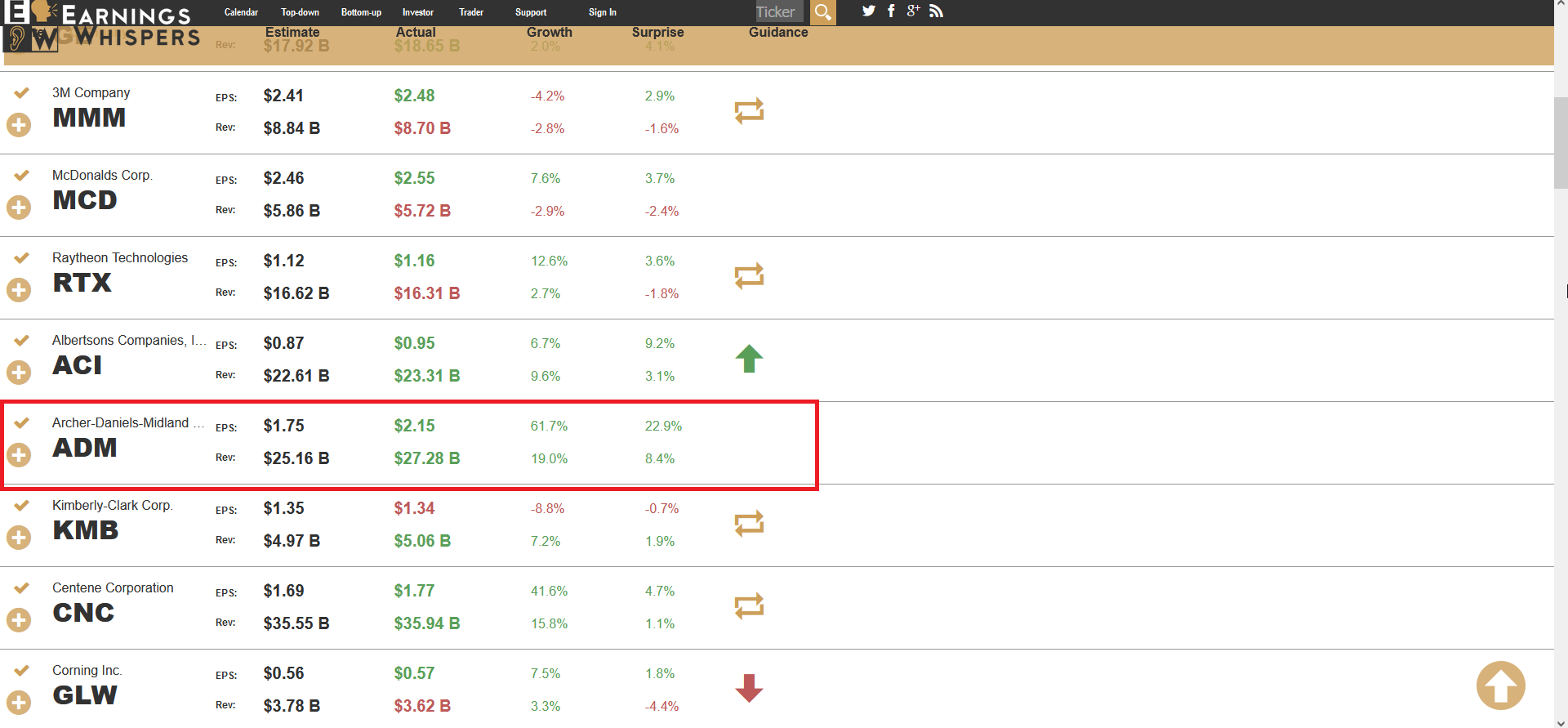The width and height of the screenshot is (1568, 728).
Task: Click the plus icon next to KMB
Action: (x=19, y=538)
